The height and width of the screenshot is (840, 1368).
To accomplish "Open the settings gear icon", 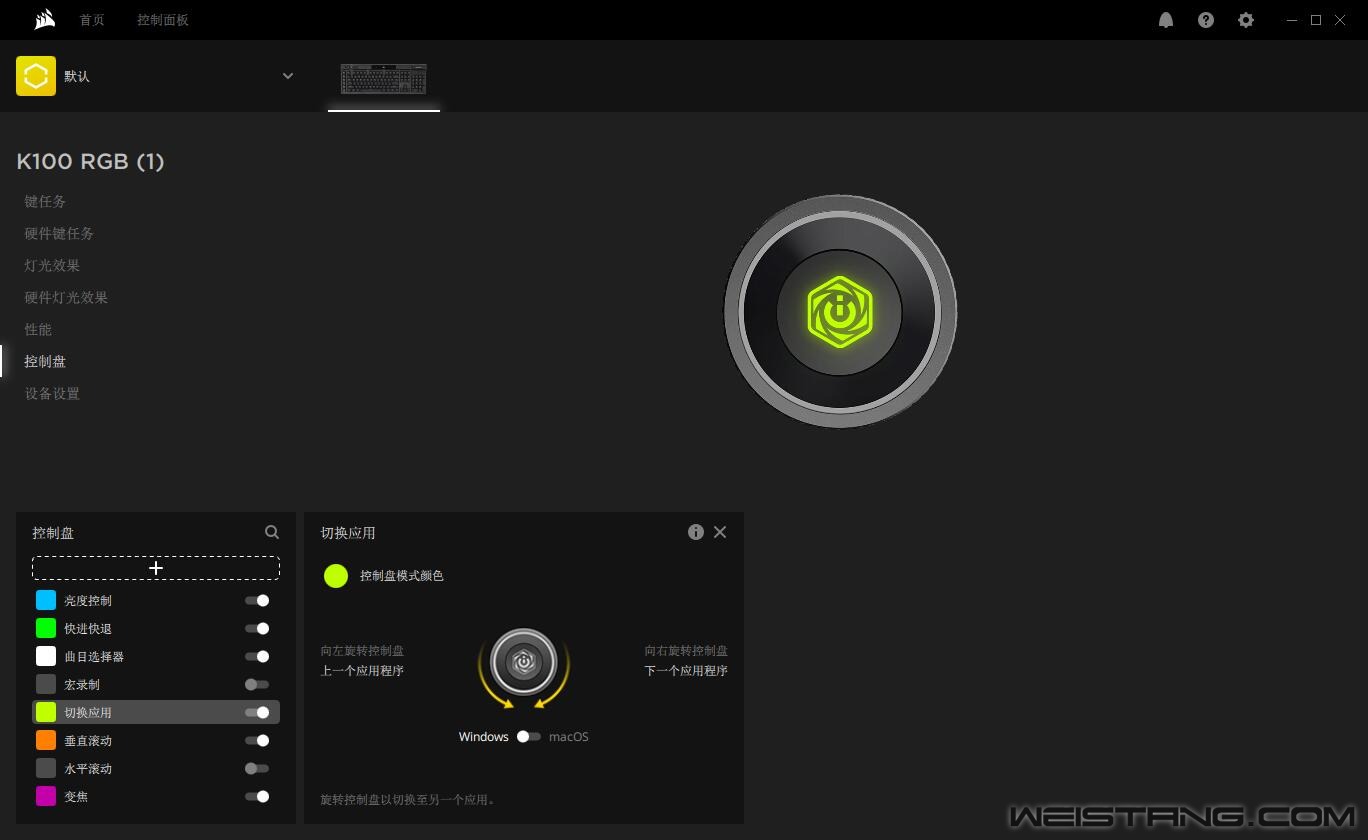I will click(1246, 20).
